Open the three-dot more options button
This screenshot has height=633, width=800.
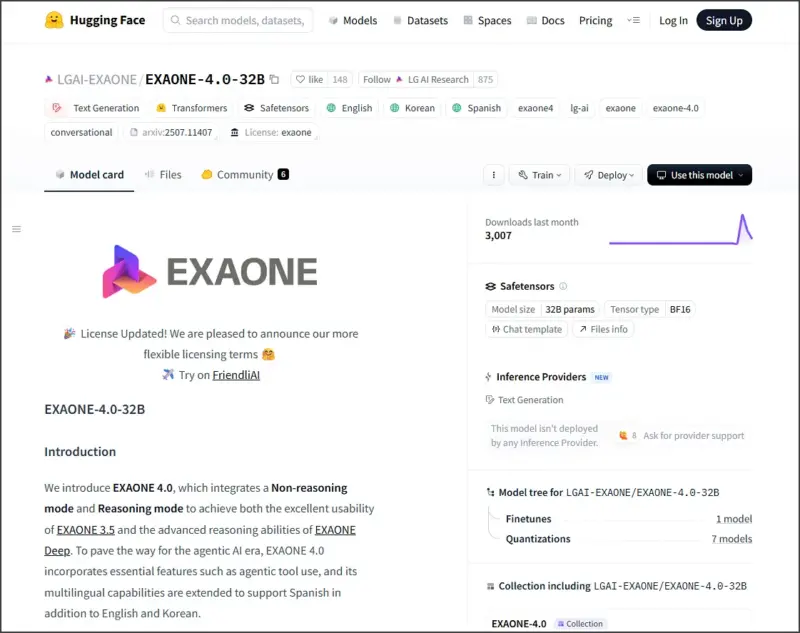click(x=493, y=175)
